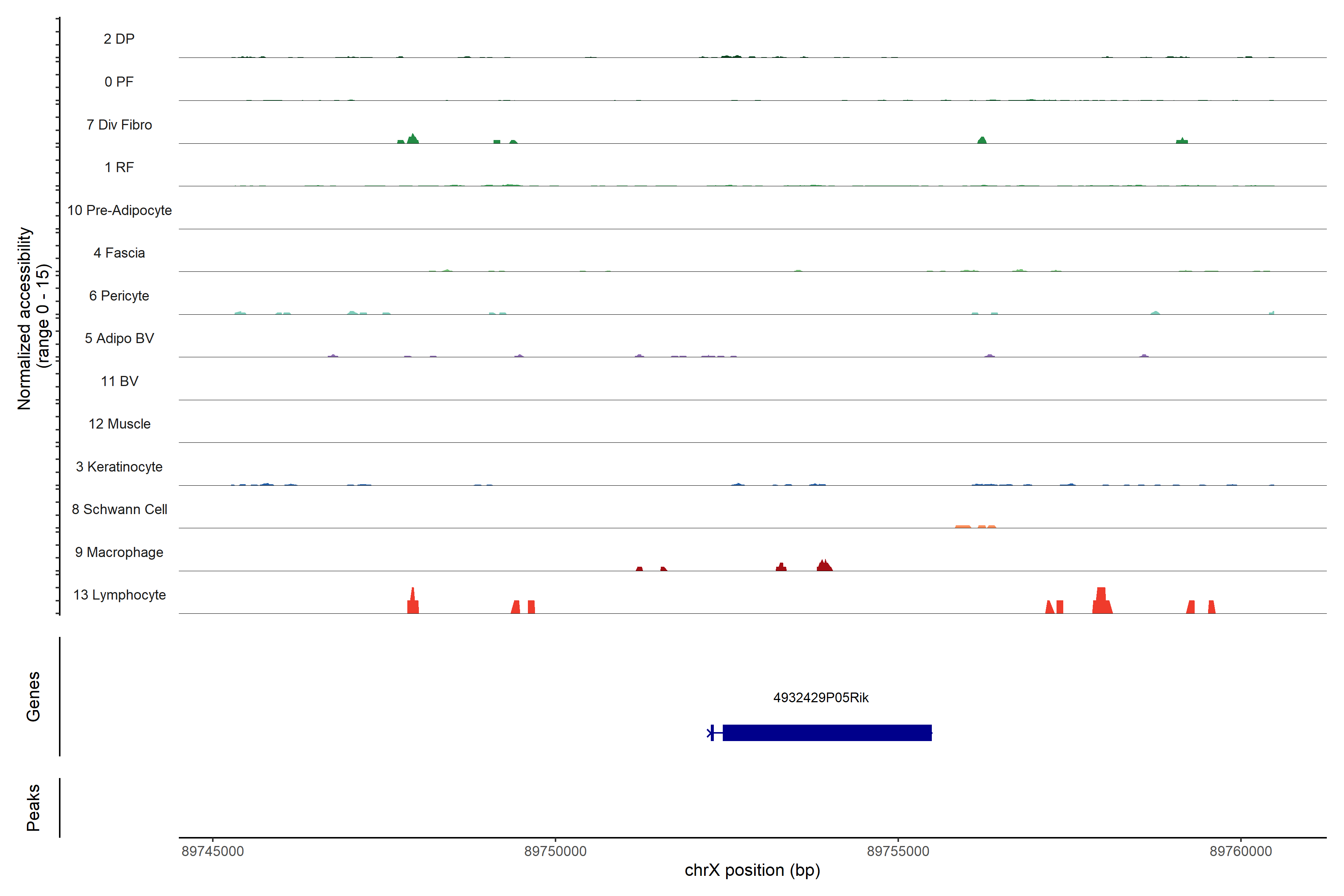Click the 13 Lymphocyte track label
The height and width of the screenshot is (896, 1344).
pyautogui.click(x=119, y=595)
